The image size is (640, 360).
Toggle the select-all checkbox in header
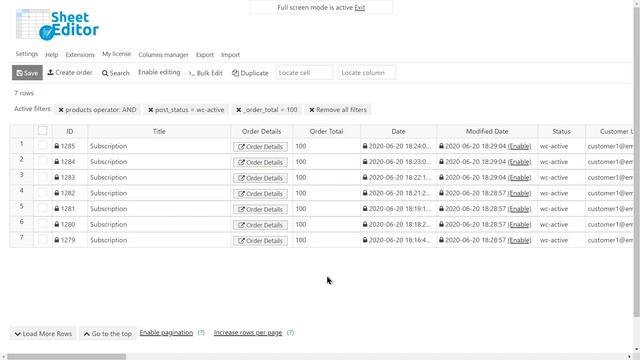click(42, 131)
